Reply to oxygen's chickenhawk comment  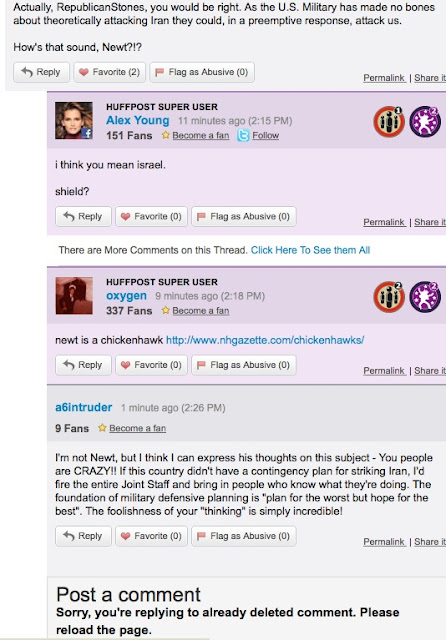click(x=83, y=365)
